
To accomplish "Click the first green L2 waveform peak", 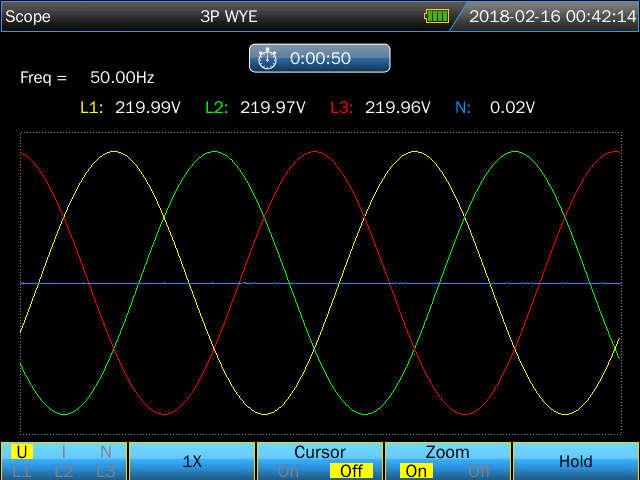I will pyautogui.click(x=214, y=152).
